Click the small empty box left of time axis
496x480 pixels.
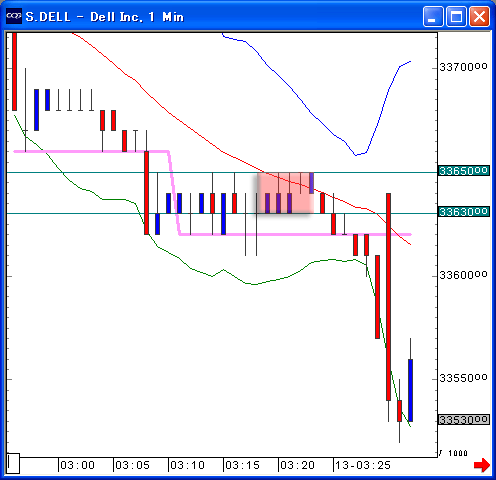point(13,463)
